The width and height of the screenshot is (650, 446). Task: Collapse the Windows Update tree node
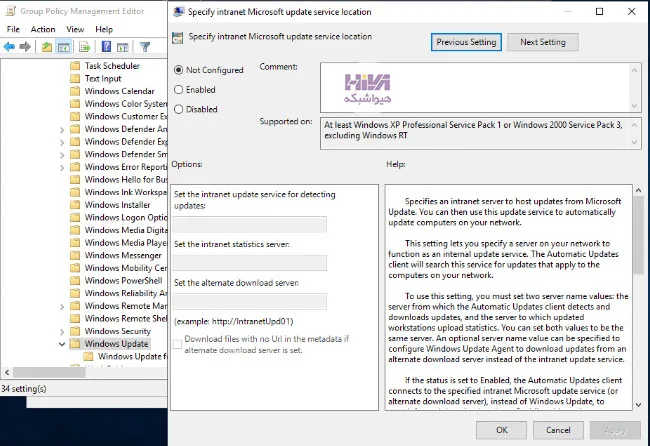click(62, 344)
